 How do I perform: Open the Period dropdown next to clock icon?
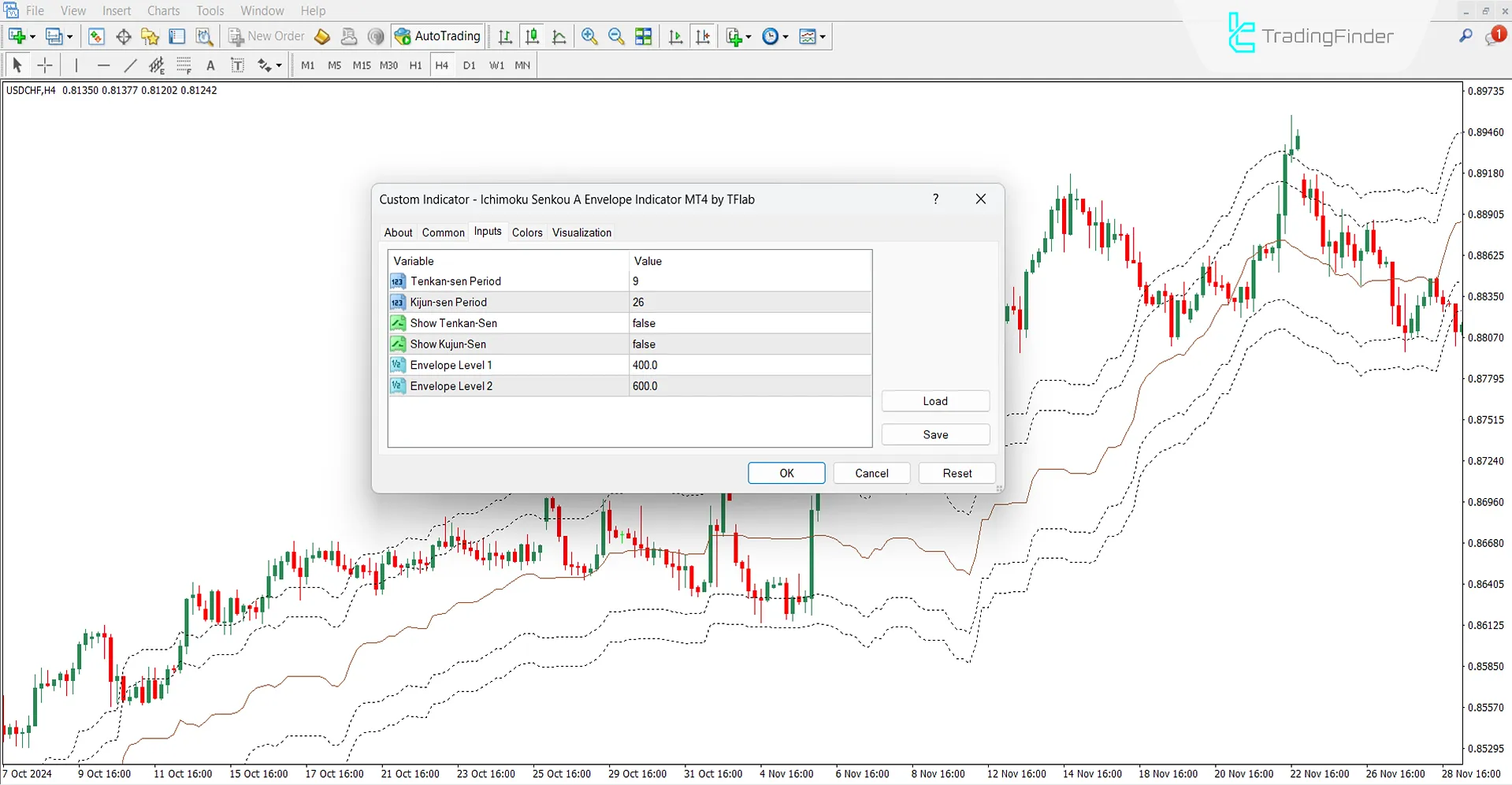pos(786,36)
